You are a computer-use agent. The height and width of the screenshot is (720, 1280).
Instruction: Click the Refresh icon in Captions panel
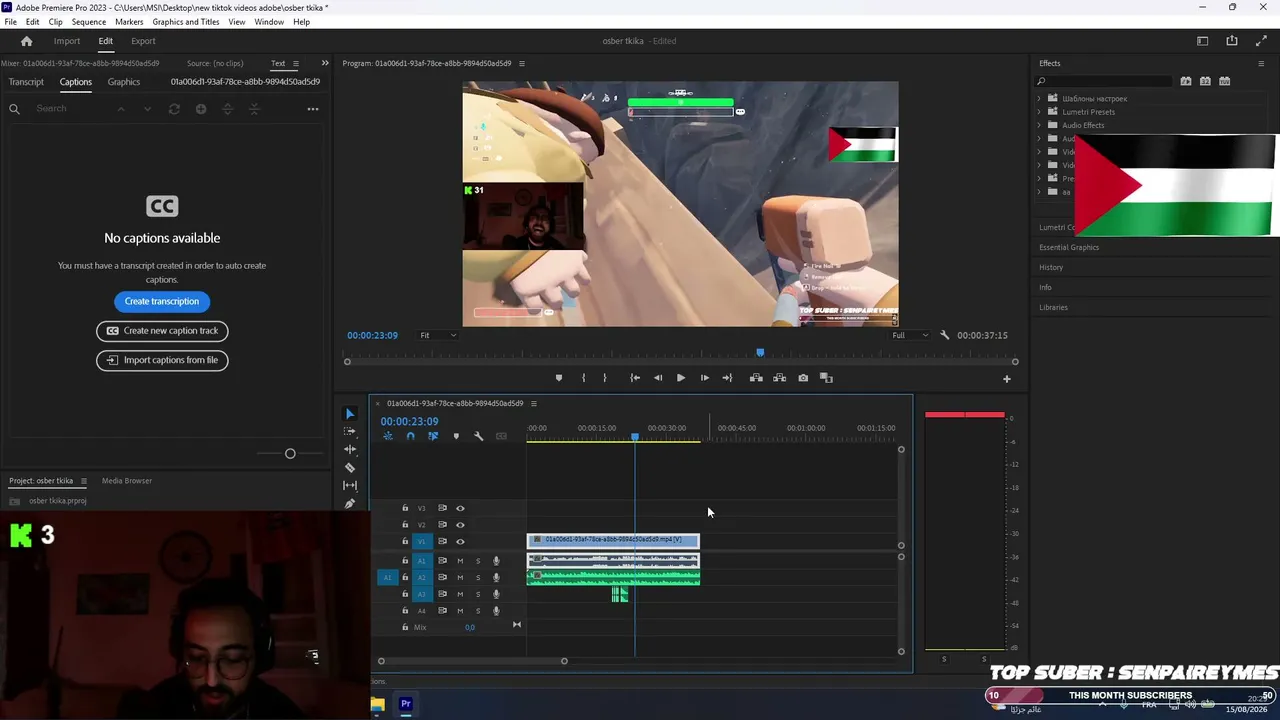tap(174, 109)
